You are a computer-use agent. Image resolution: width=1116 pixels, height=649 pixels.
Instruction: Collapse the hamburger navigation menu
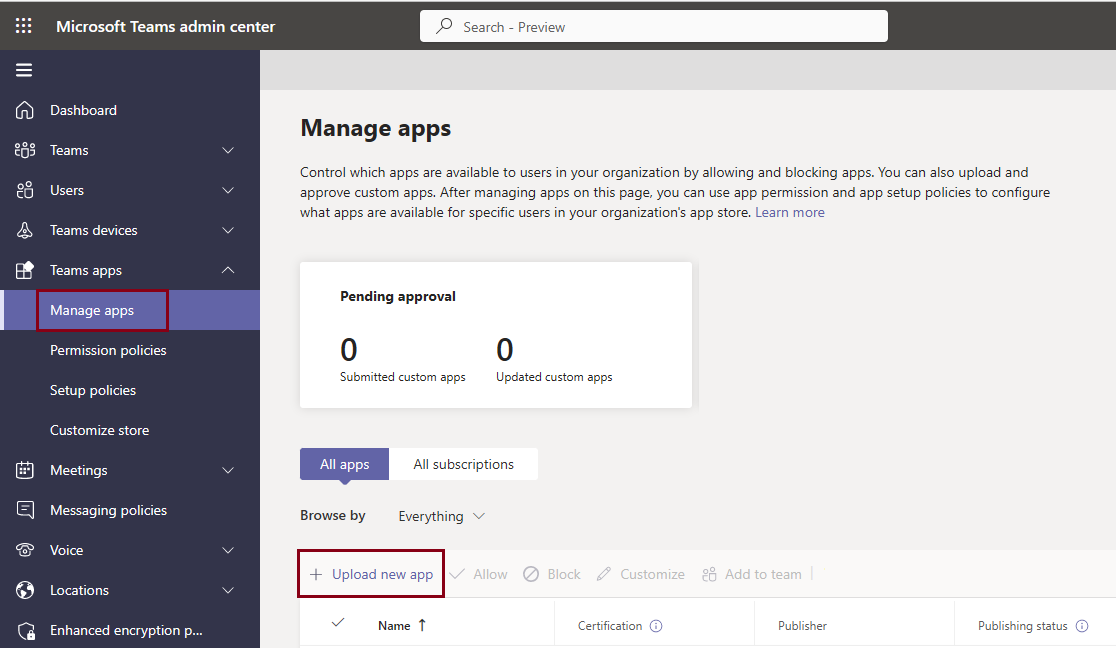(x=24, y=70)
